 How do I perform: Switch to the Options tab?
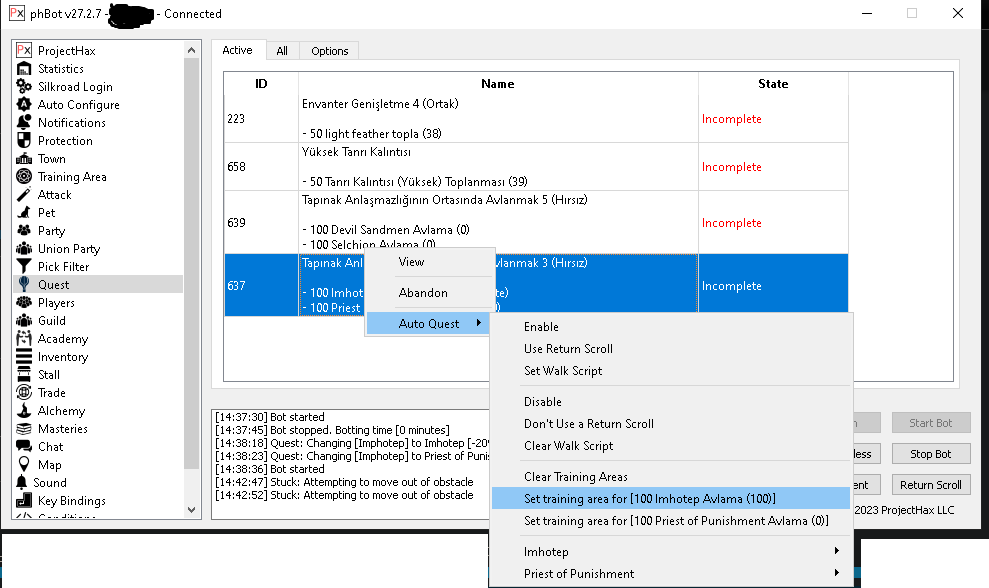329,51
